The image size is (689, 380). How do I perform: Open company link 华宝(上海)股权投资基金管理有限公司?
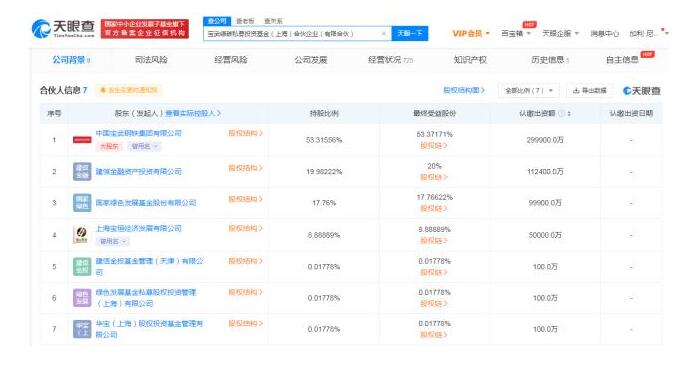pyautogui.click(x=149, y=329)
